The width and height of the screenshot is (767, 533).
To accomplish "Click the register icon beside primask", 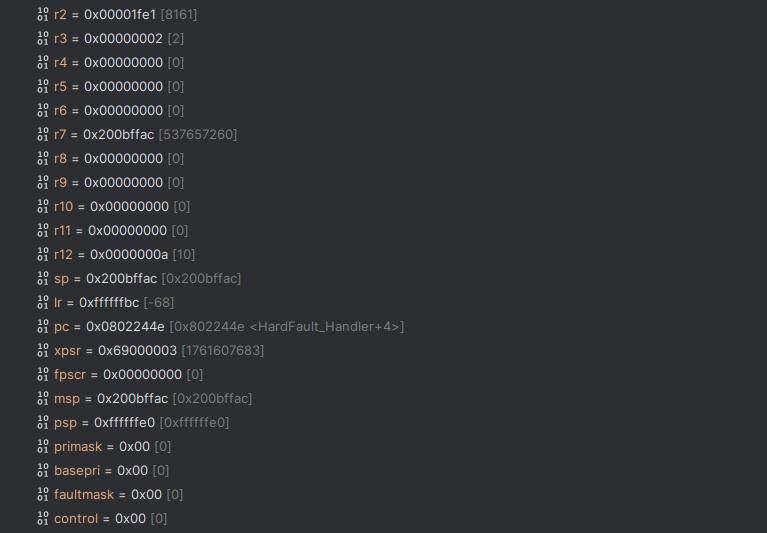I will pyautogui.click(x=42, y=446).
